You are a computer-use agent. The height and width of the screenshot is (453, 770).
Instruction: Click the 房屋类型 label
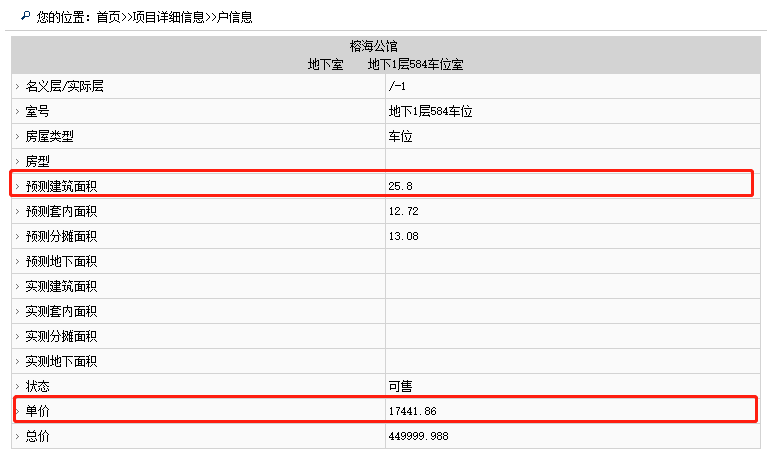[49, 137]
